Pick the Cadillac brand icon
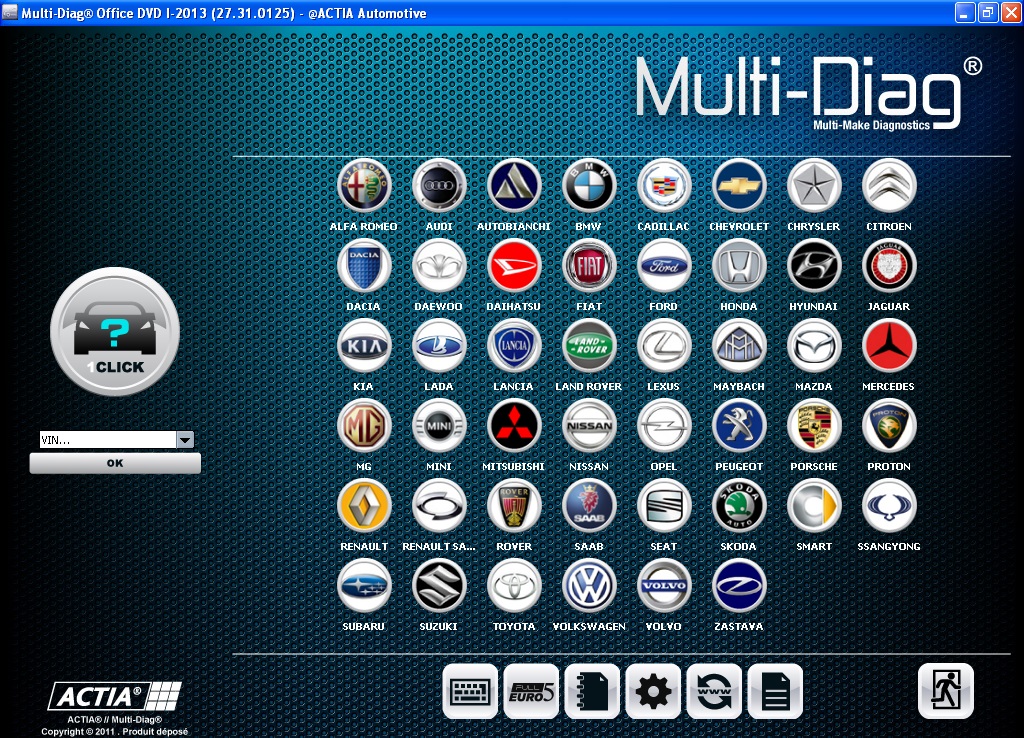 click(664, 186)
